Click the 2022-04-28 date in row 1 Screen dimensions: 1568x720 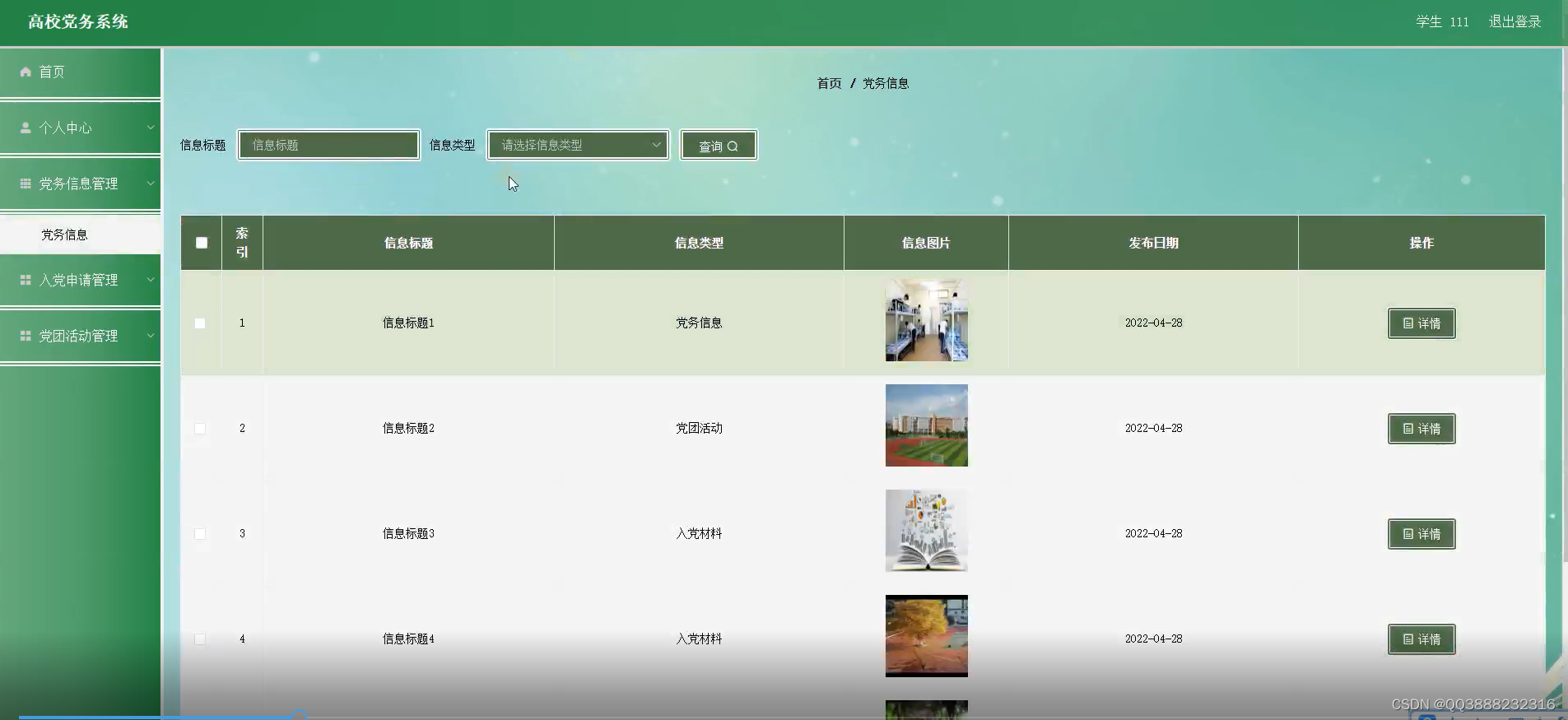[1153, 323]
